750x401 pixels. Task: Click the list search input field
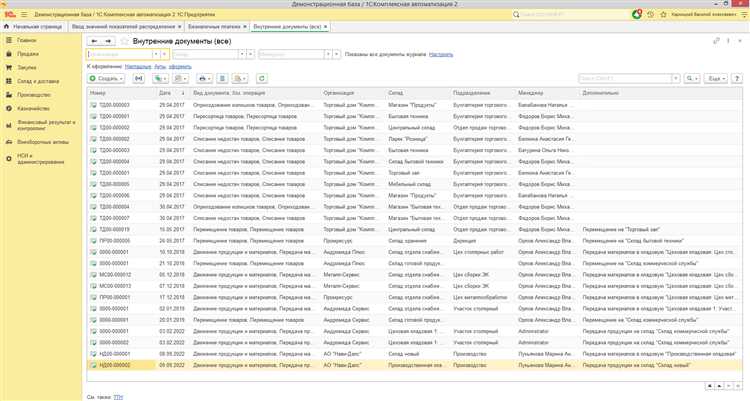point(622,78)
